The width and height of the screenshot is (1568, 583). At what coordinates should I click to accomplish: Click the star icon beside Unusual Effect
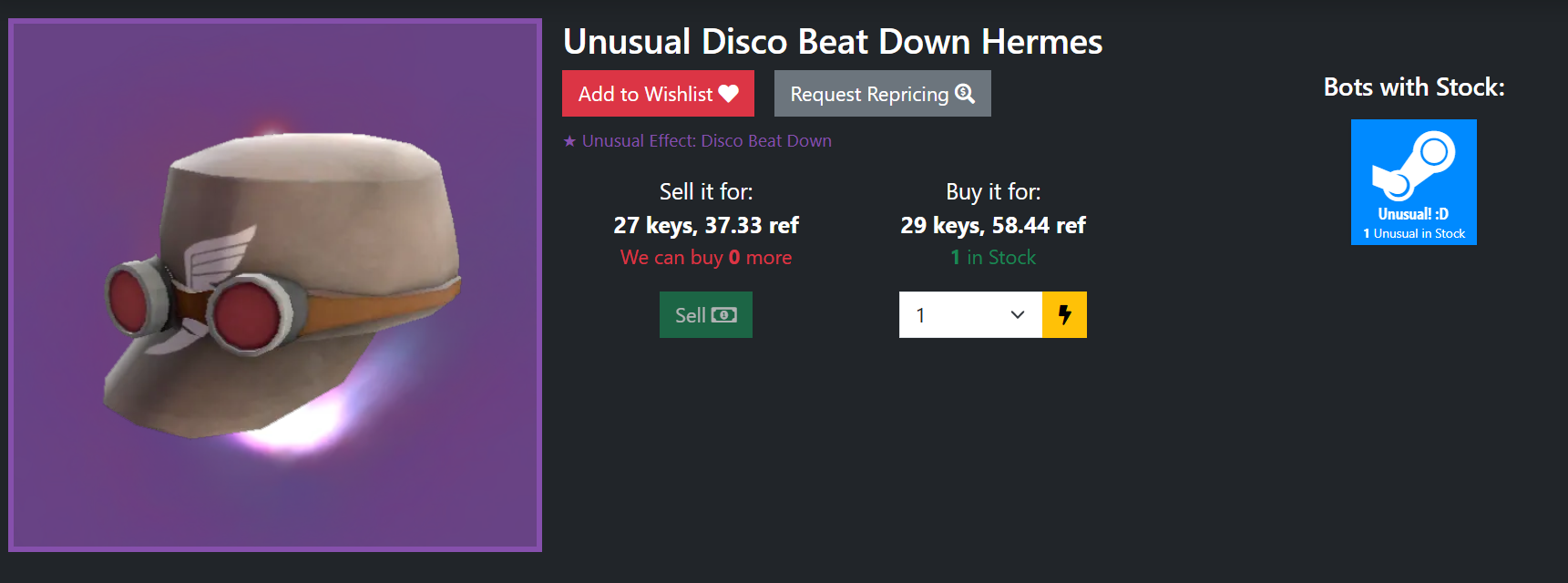click(569, 141)
